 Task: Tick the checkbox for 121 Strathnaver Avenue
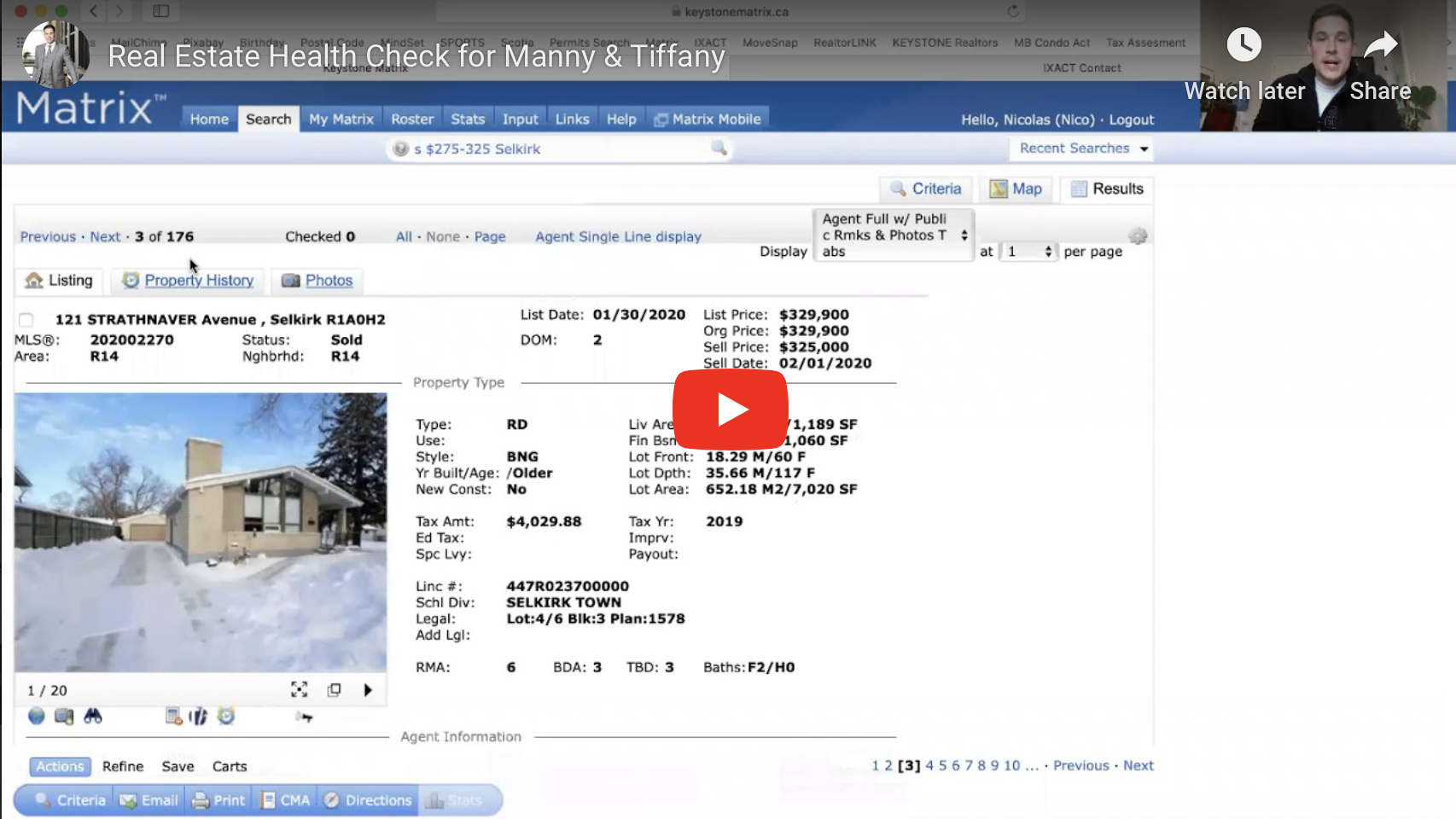pos(26,320)
